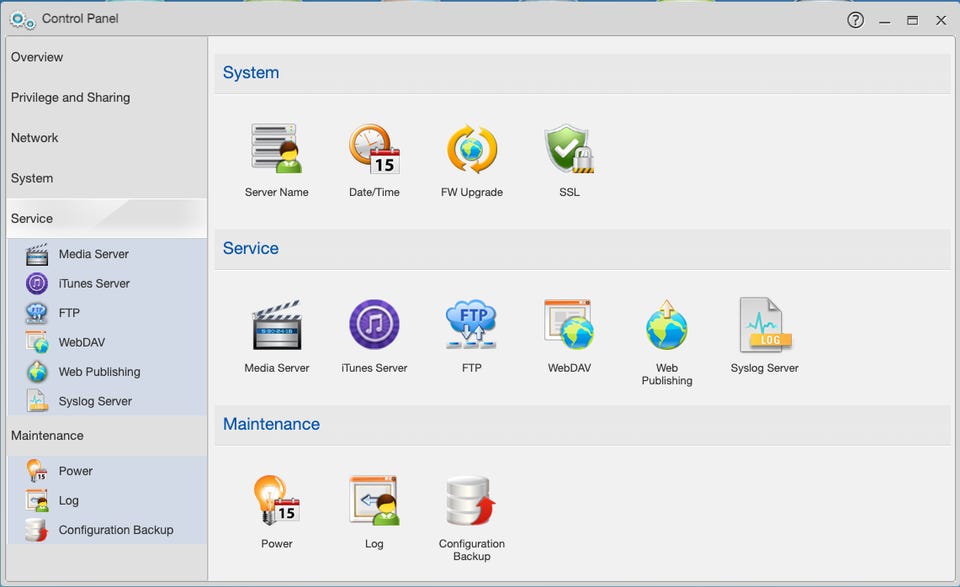Open the Server Name settings icon

click(x=276, y=149)
